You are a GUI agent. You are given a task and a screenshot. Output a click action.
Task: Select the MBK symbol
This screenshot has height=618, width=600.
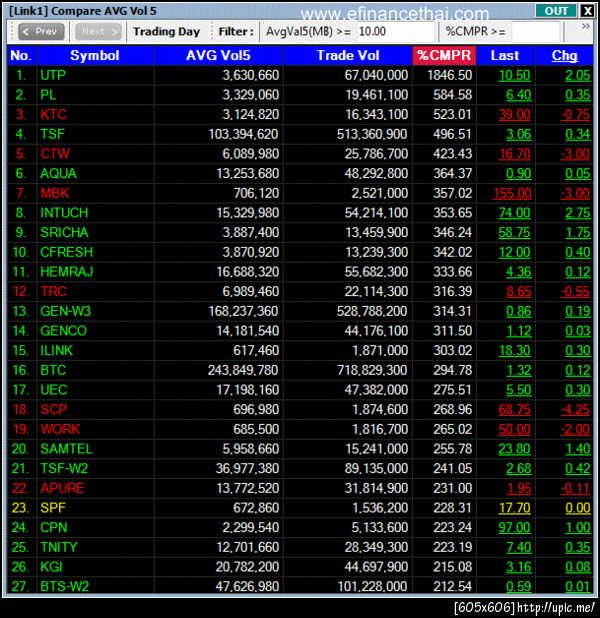(x=54, y=193)
